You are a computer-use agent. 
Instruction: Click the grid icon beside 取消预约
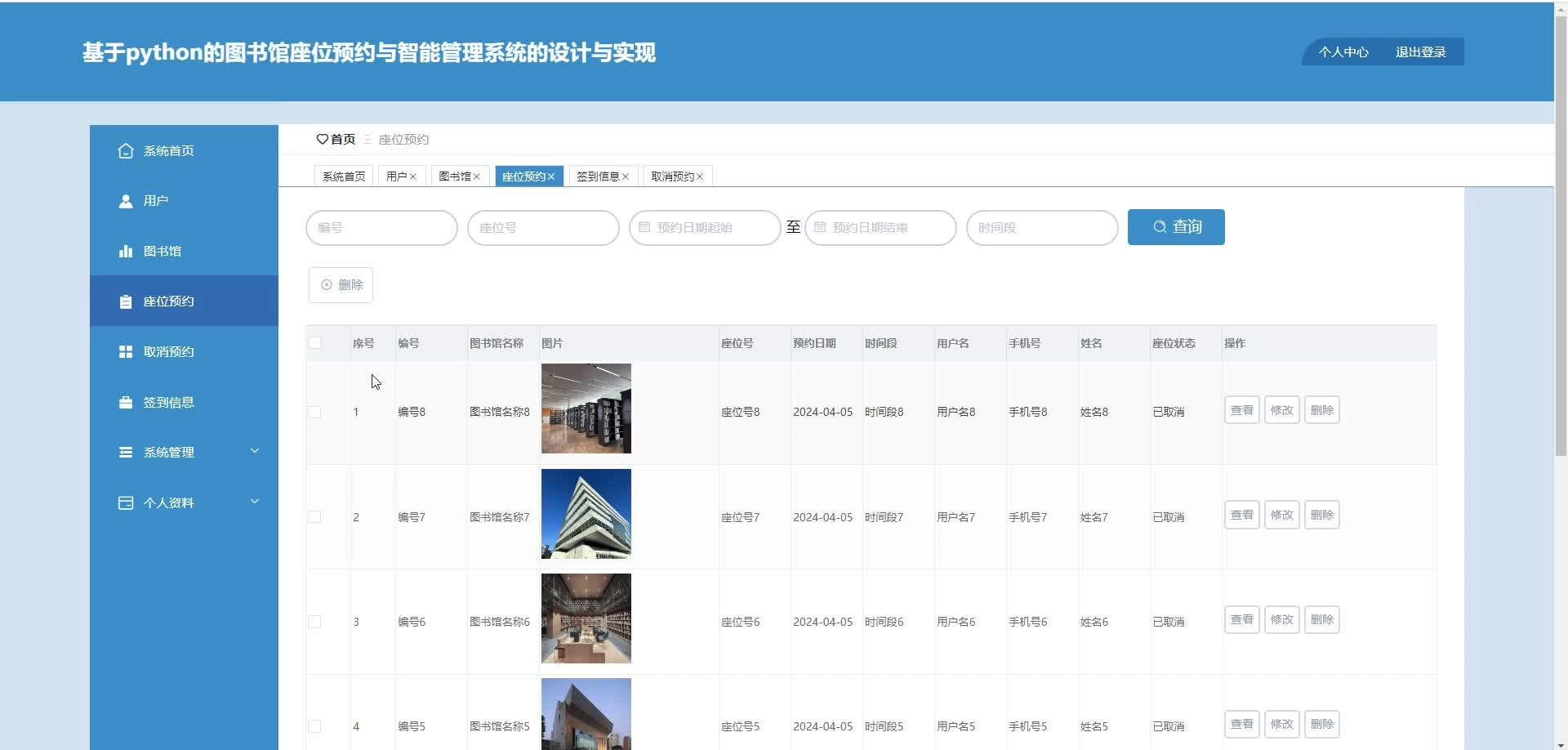125,352
